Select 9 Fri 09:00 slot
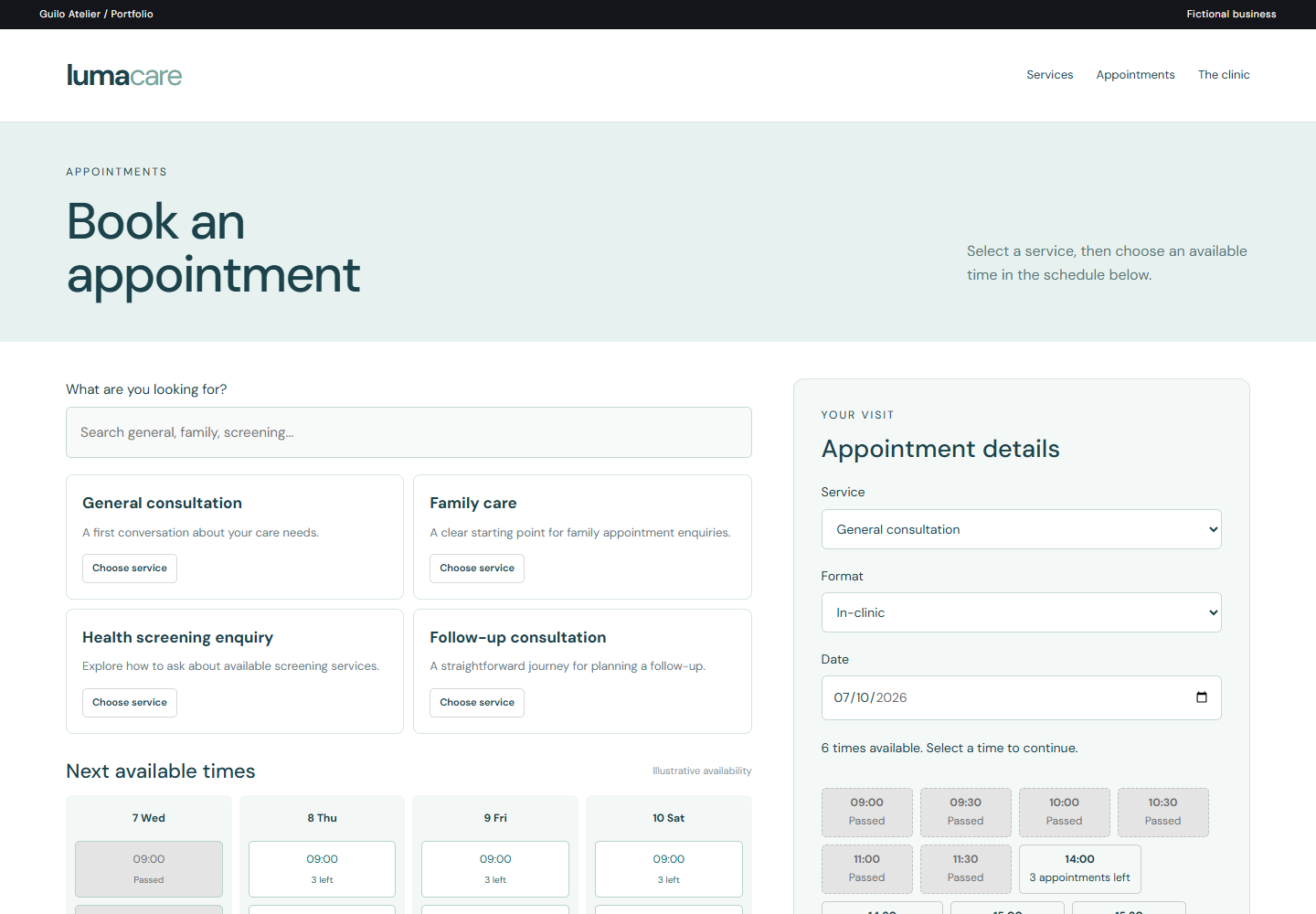This screenshot has width=1316, height=914. 495,869
